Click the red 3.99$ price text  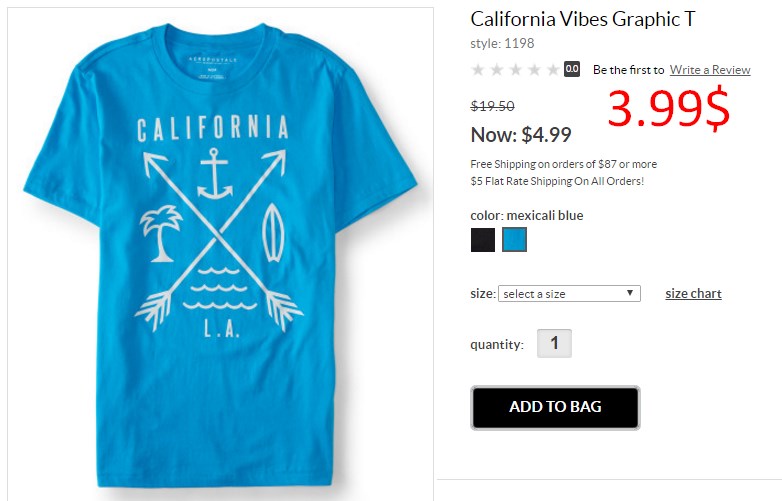pyautogui.click(x=669, y=108)
